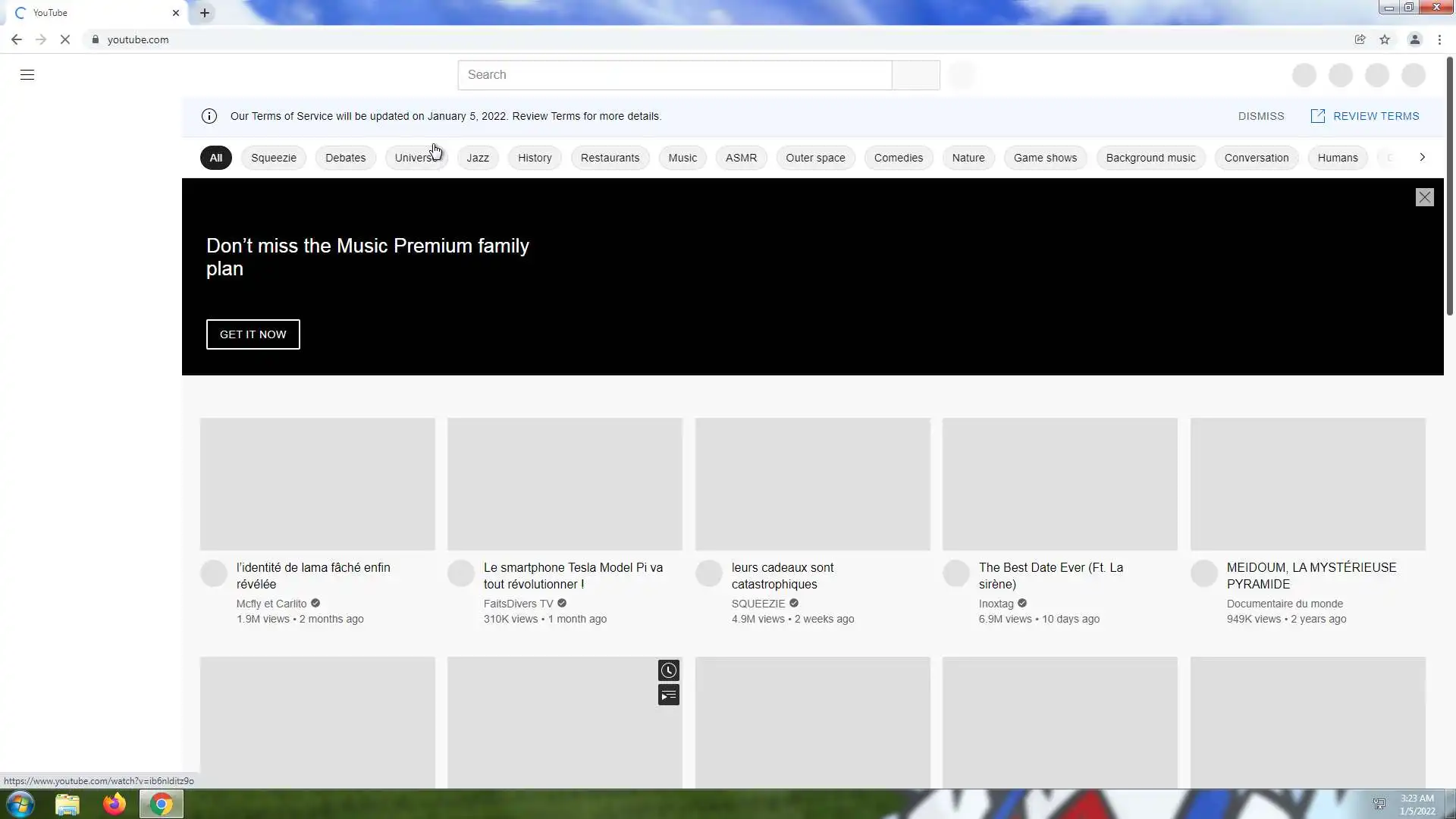1456x819 pixels.
Task: Click GET IT NOW button
Action: pos(253,334)
